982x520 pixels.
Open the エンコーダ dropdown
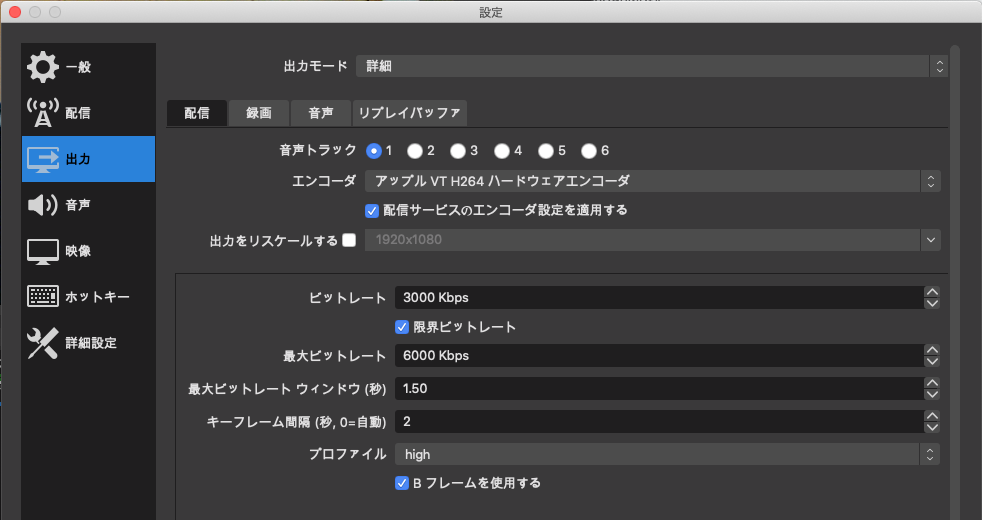(x=653, y=182)
